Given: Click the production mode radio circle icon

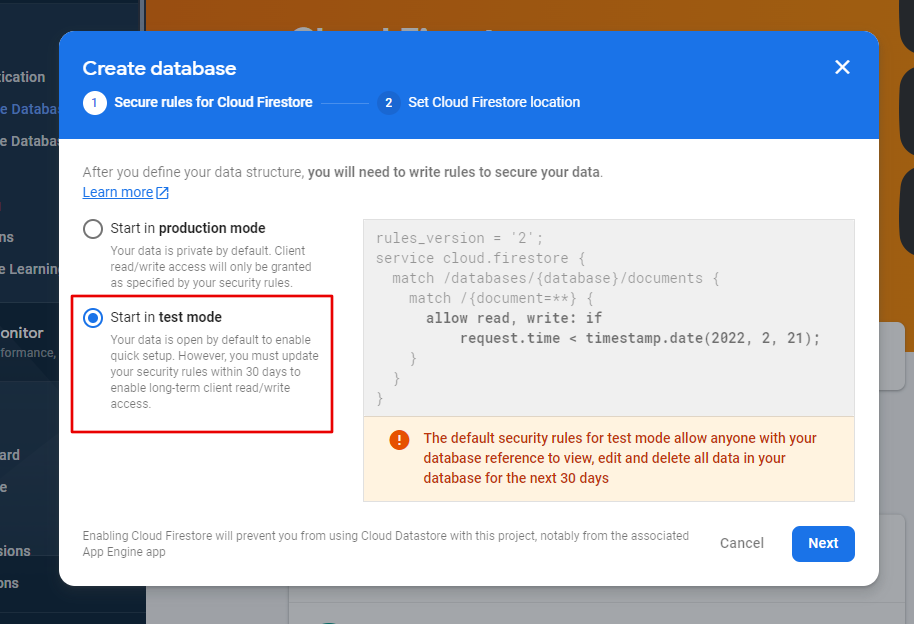Looking at the screenshot, I should tap(92, 228).
